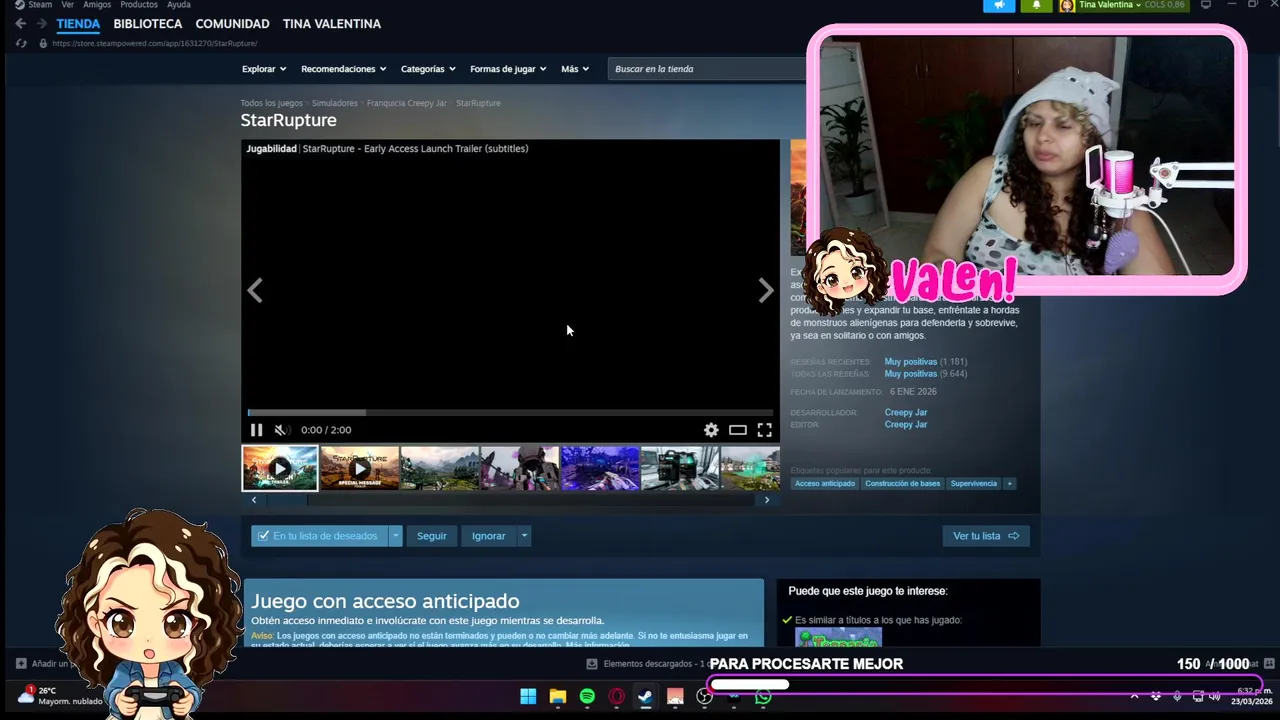Click the thumbnail strip horizontal scrollbar
The image size is (1280, 720).
pyautogui.click(x=510, y=500)
